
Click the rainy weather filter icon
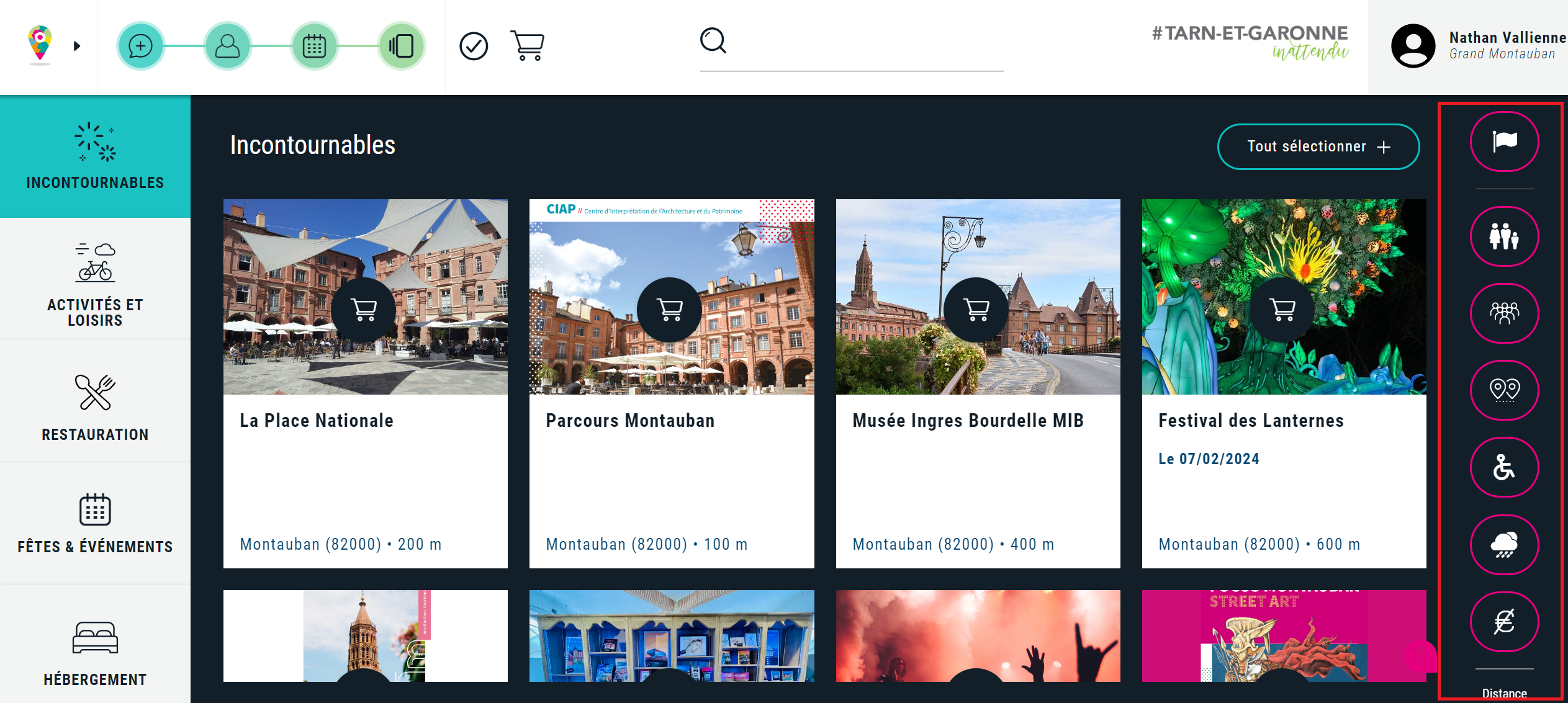point(1503,544)
